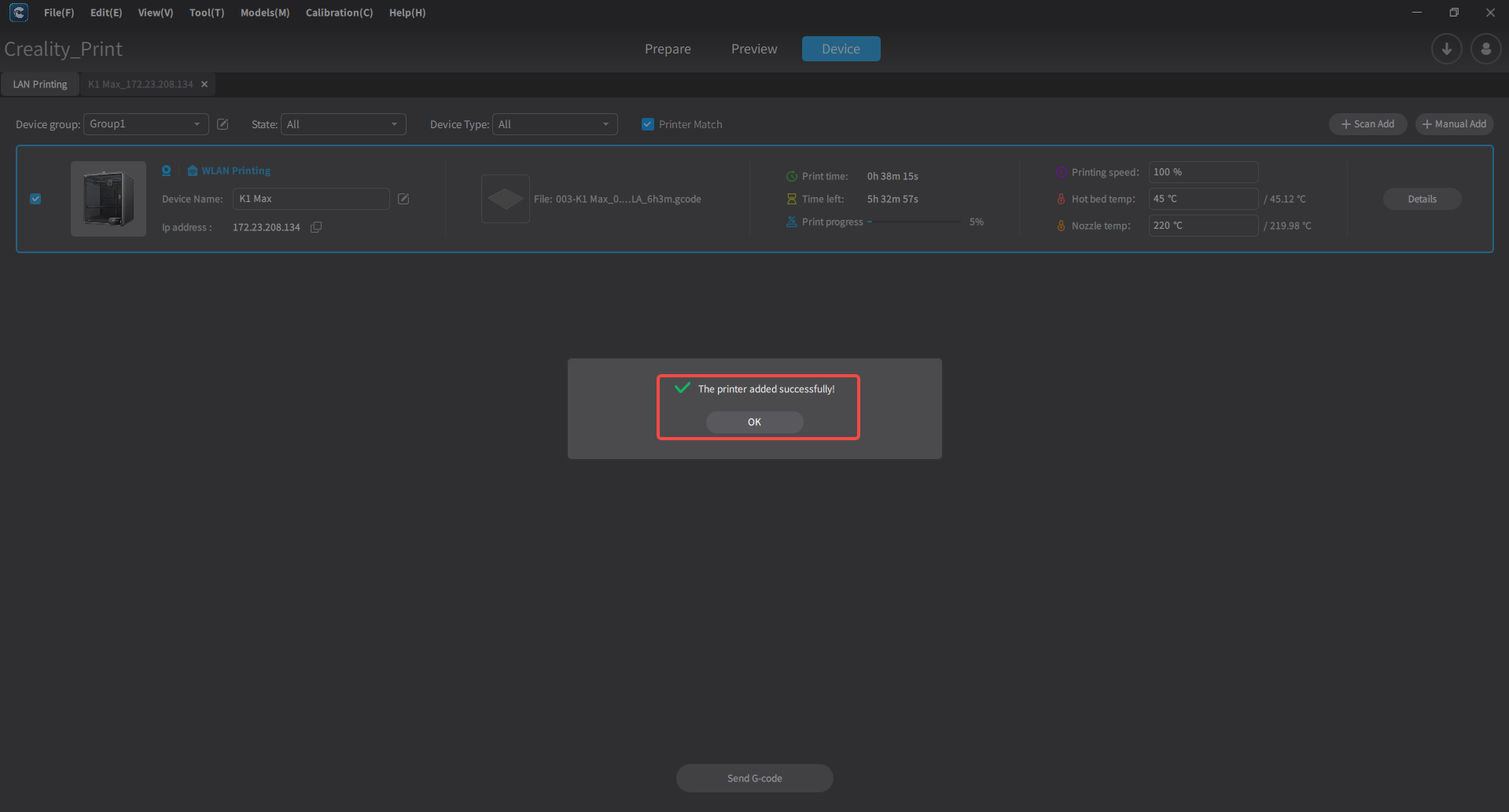Viewport: 1509px width, 812px height.
Task: Click the Printing speed 100 % field
Action: 1203,172
